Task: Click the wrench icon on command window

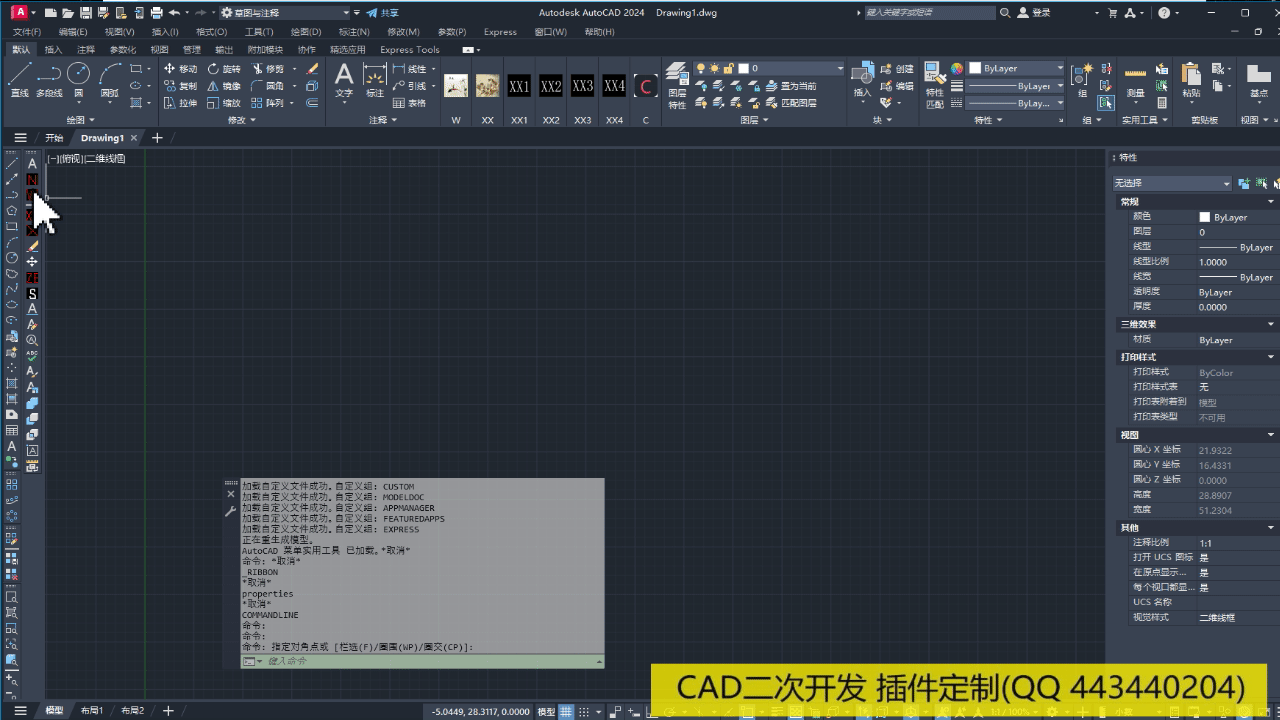Action: point(231,511)
